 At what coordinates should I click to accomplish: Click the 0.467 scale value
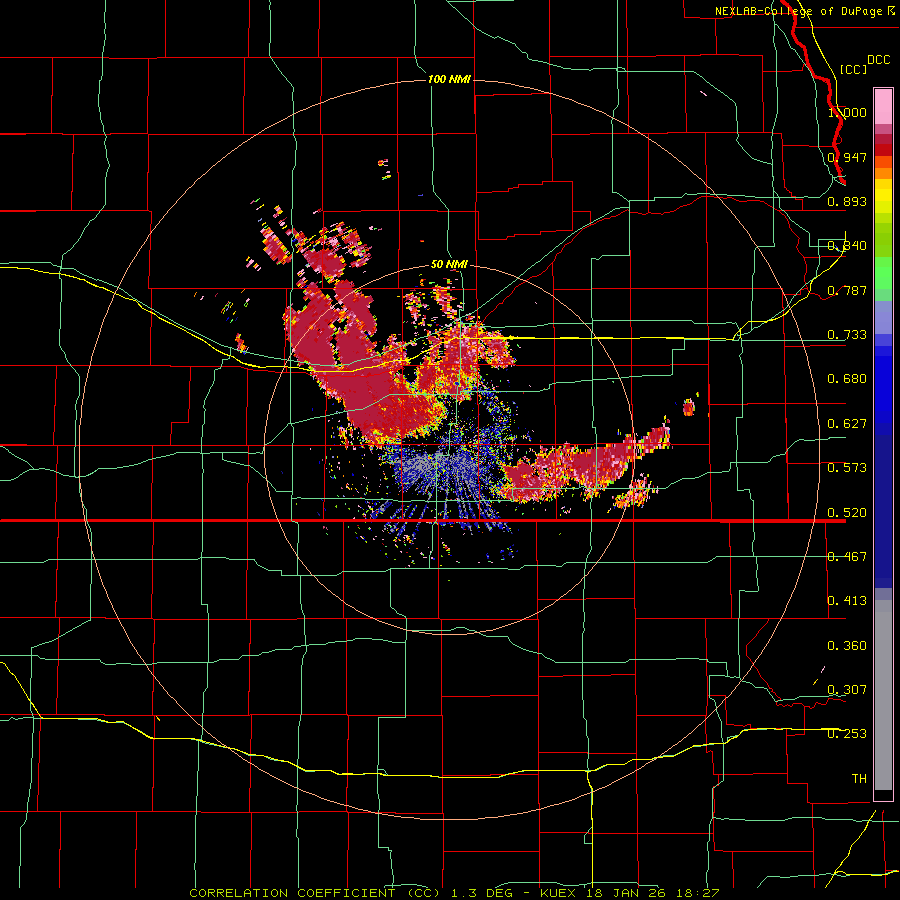point(847,557)
